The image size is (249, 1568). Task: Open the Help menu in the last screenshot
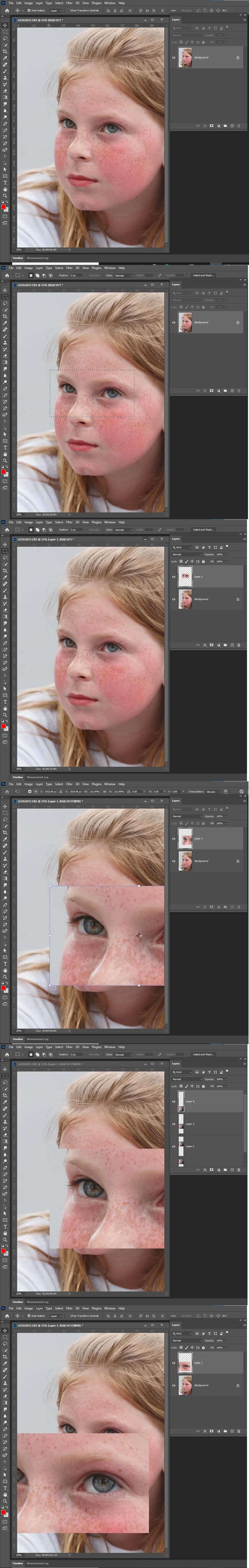pos(121,1308)
